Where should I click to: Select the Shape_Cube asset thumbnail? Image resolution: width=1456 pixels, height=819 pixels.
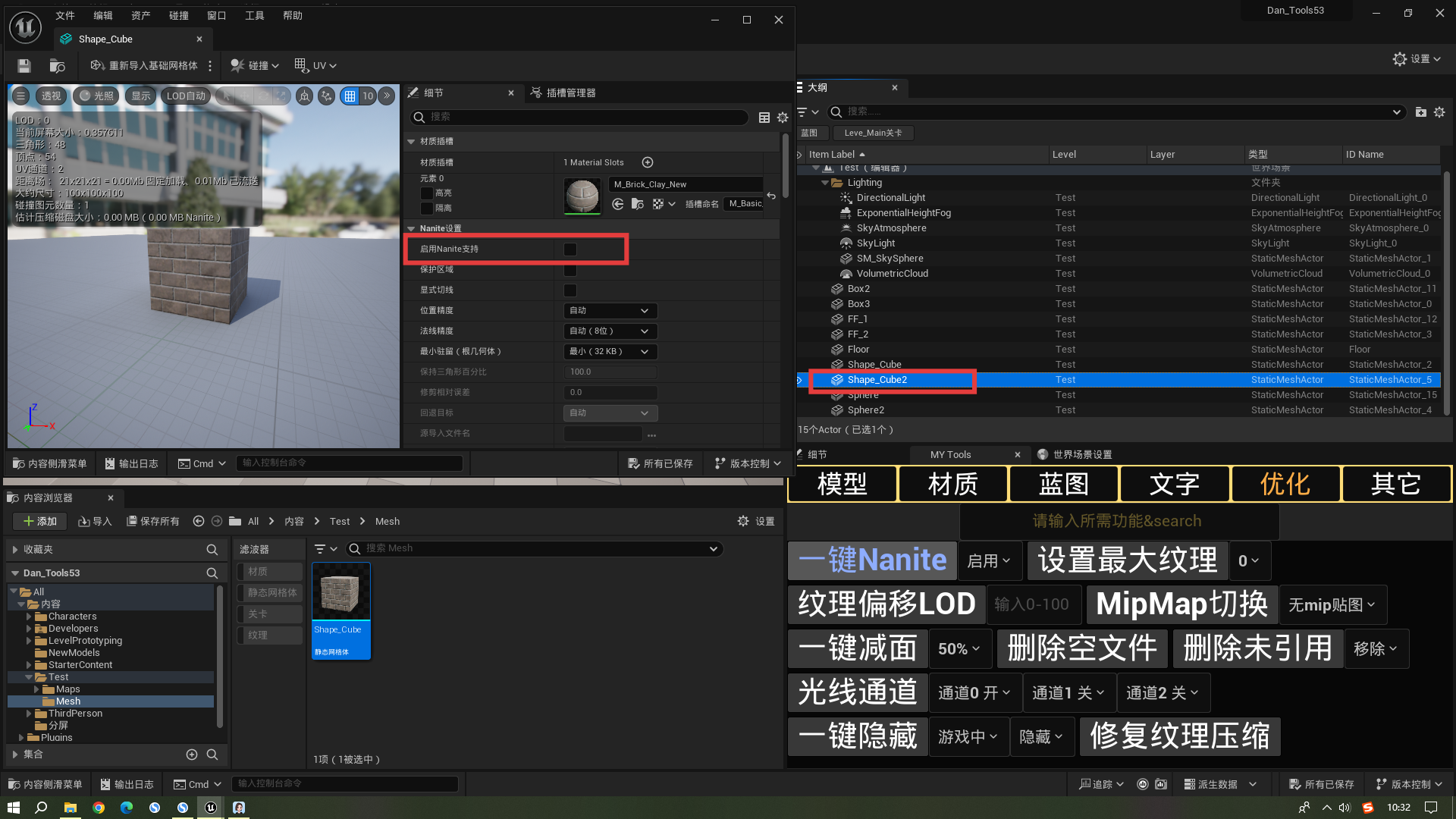(x=341, y=610)
